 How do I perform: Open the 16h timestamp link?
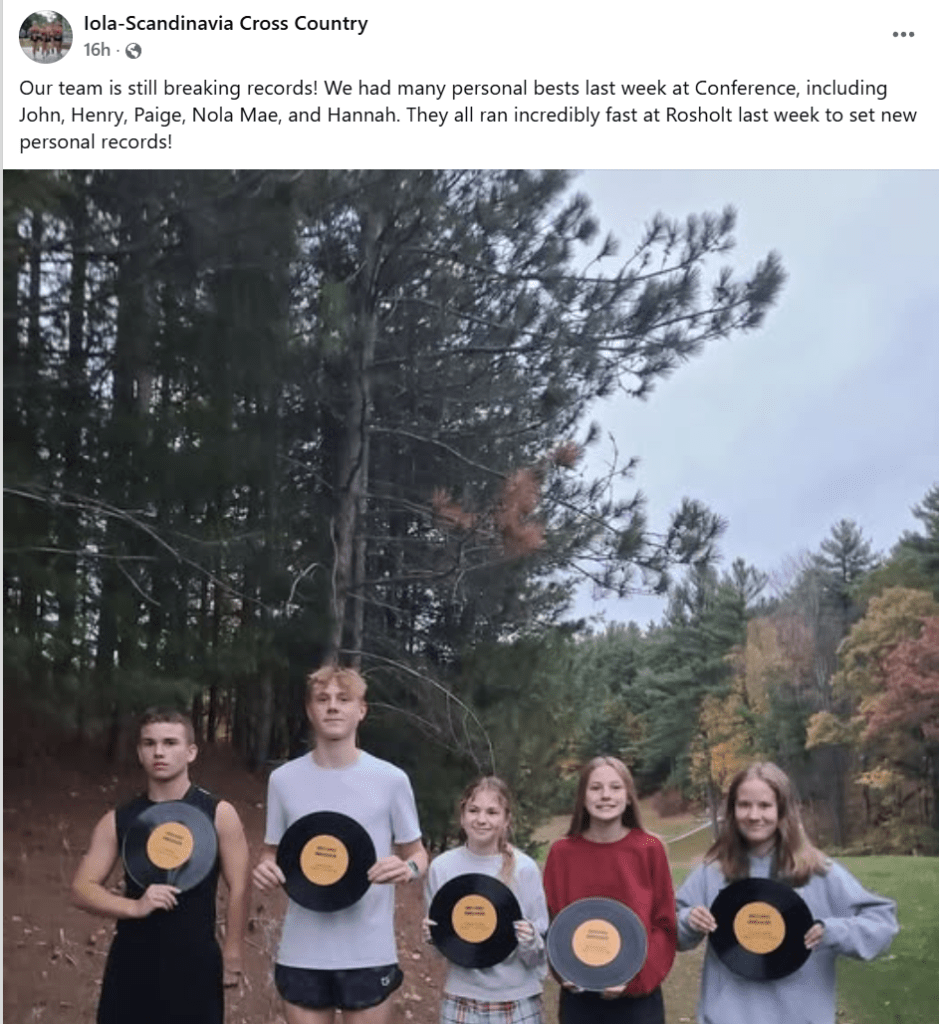point(97,50)
